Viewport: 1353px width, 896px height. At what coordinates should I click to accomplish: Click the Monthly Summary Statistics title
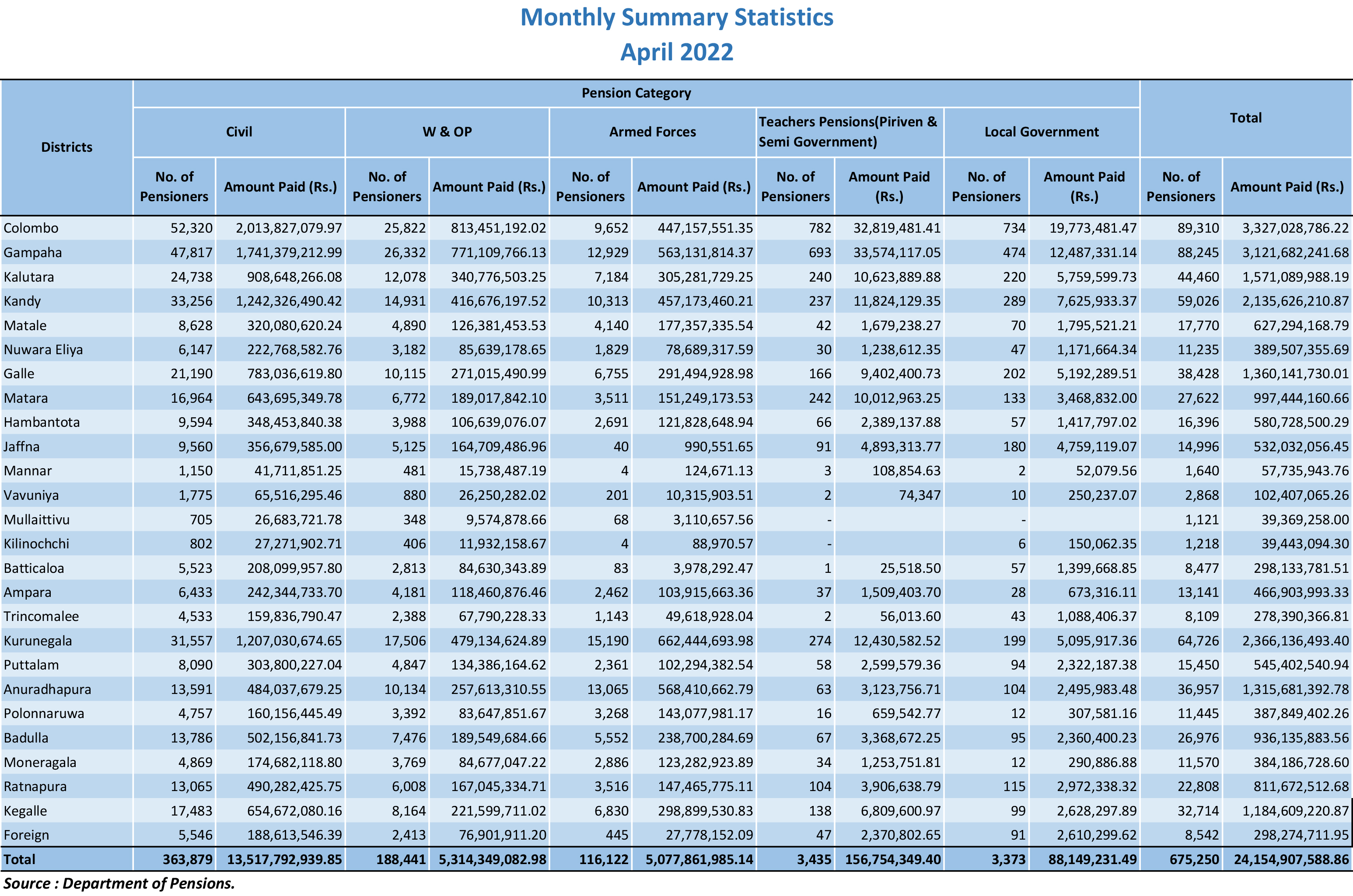[x=677, y=18]
